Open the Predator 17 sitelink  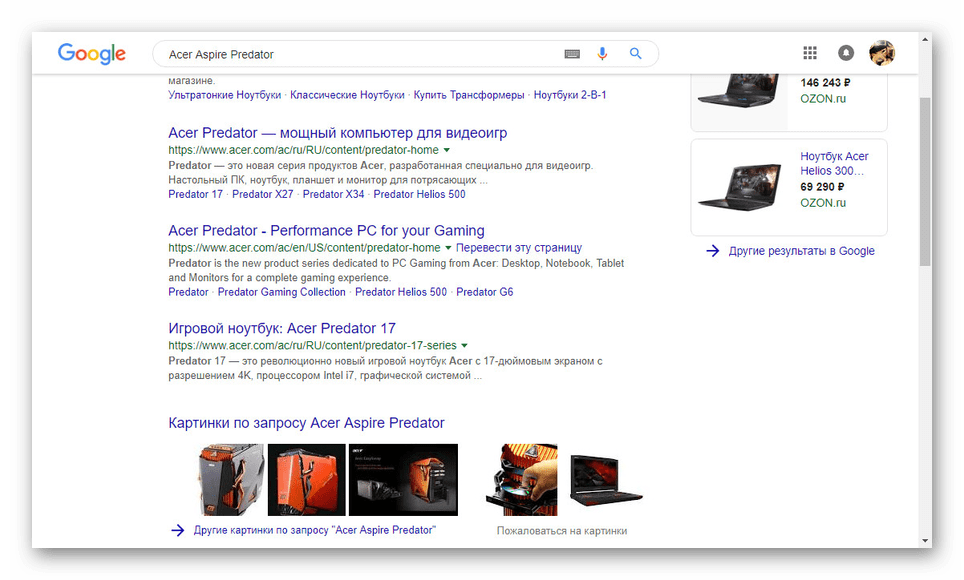196,194
